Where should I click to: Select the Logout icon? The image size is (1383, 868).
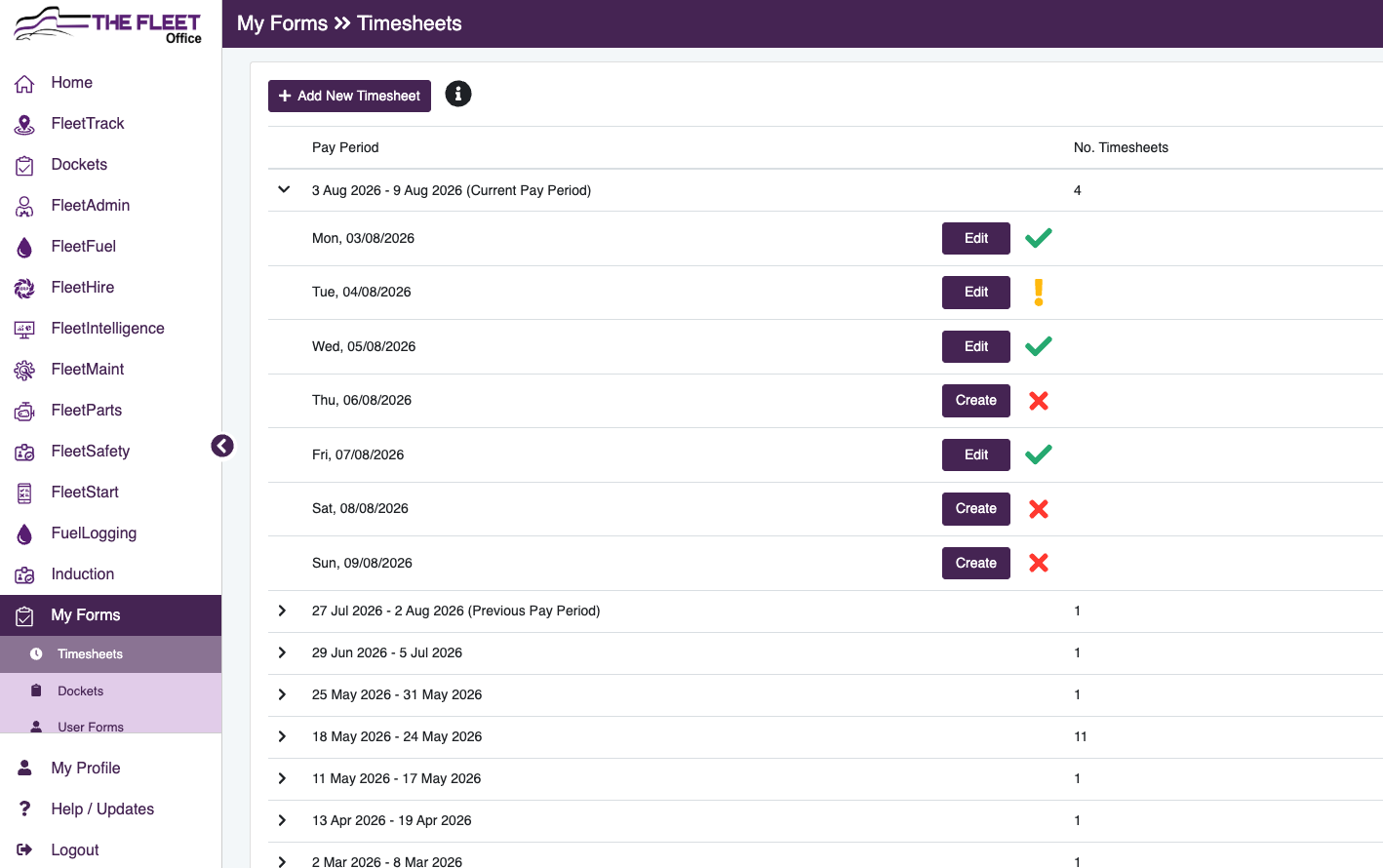click(x=24, y=849)
